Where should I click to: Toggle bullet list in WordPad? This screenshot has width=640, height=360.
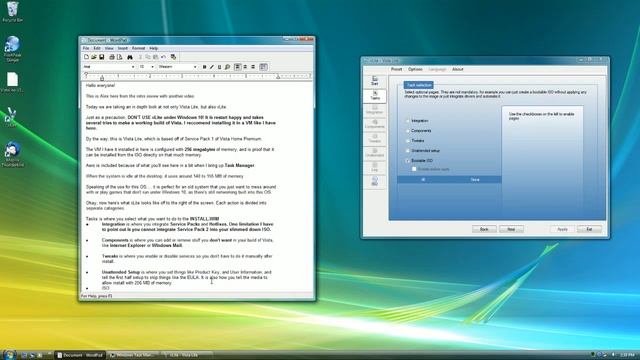264,67
